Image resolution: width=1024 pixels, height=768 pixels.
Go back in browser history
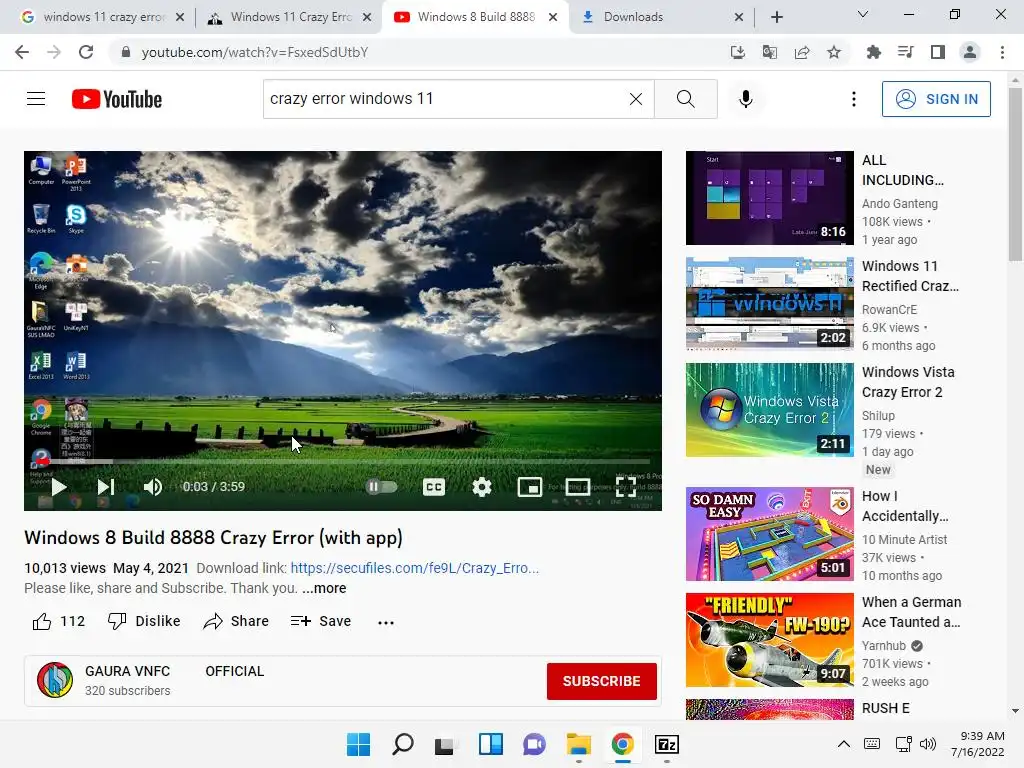[22, 52]
